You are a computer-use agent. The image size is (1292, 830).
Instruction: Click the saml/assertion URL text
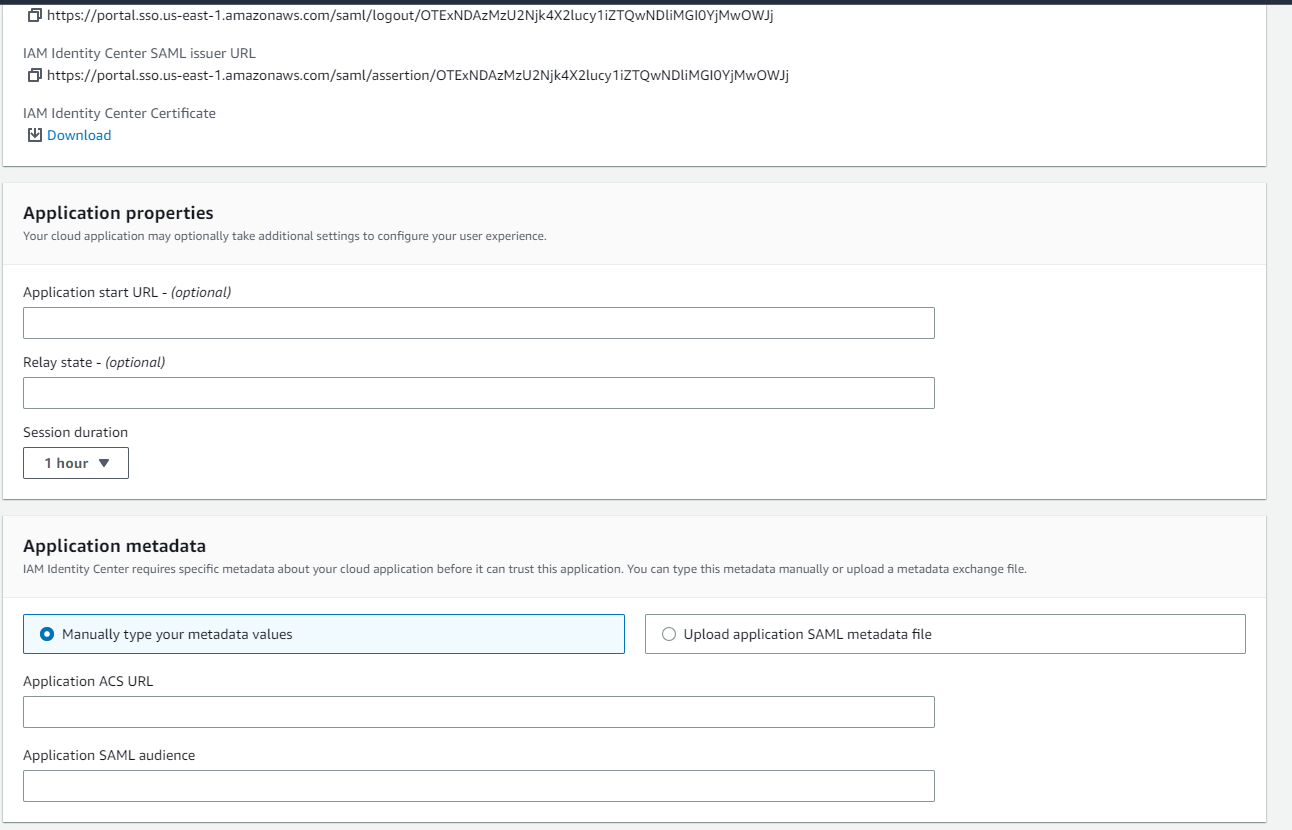tap(418, 76)
